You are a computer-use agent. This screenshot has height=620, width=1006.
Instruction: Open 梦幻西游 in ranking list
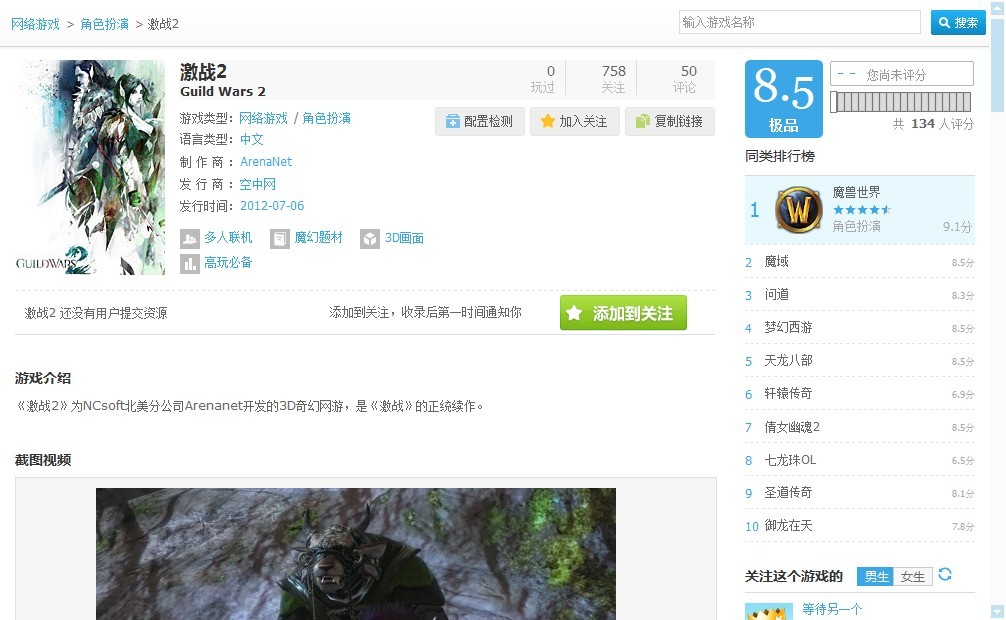pos(788,327)
